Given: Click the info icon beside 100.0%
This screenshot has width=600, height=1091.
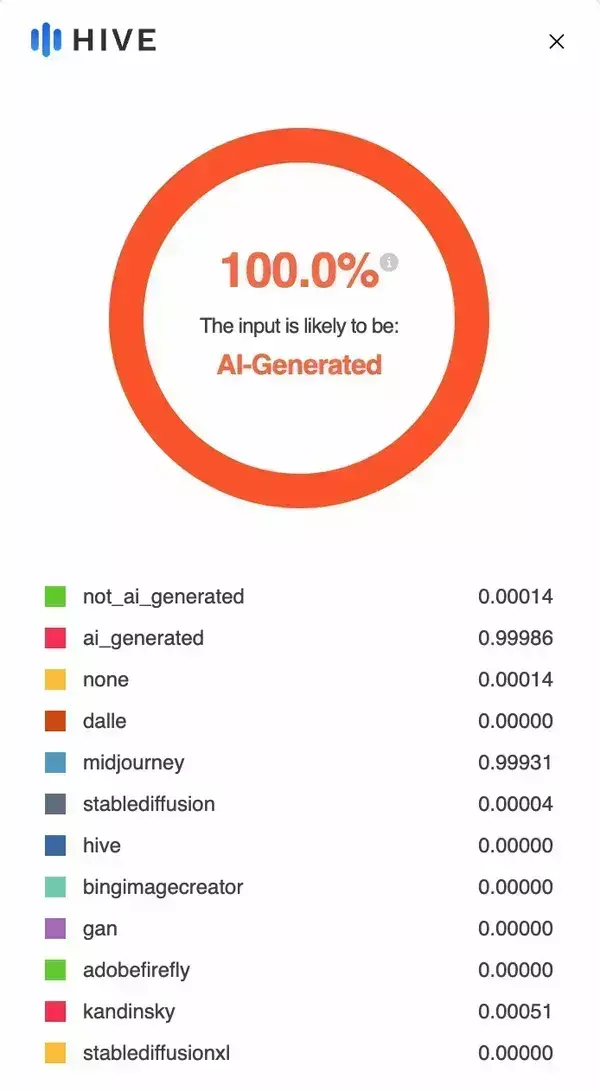Looking at the screenshot, I should tap(390, 262).
